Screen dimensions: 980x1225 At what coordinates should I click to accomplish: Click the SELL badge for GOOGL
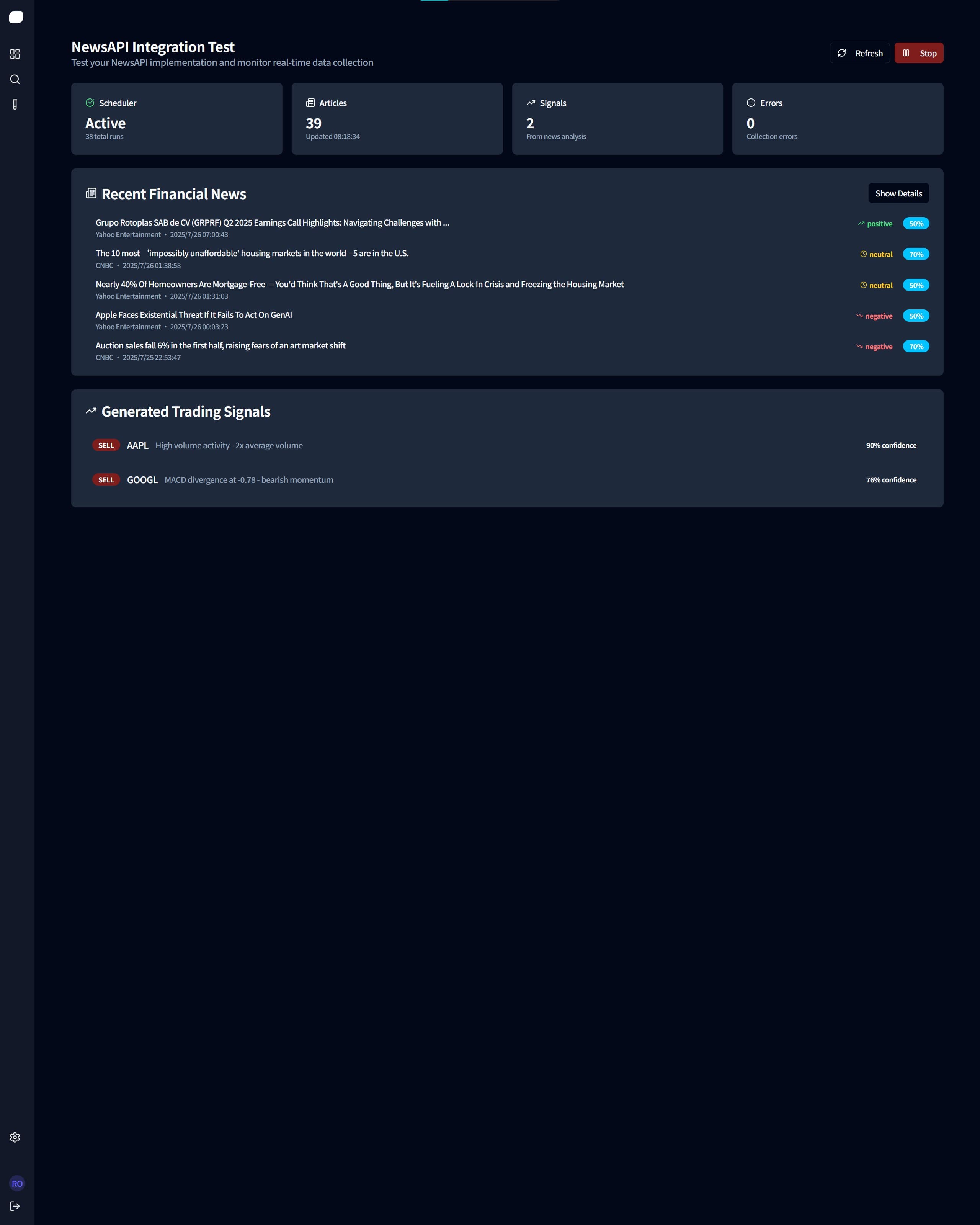coord(106,480)
